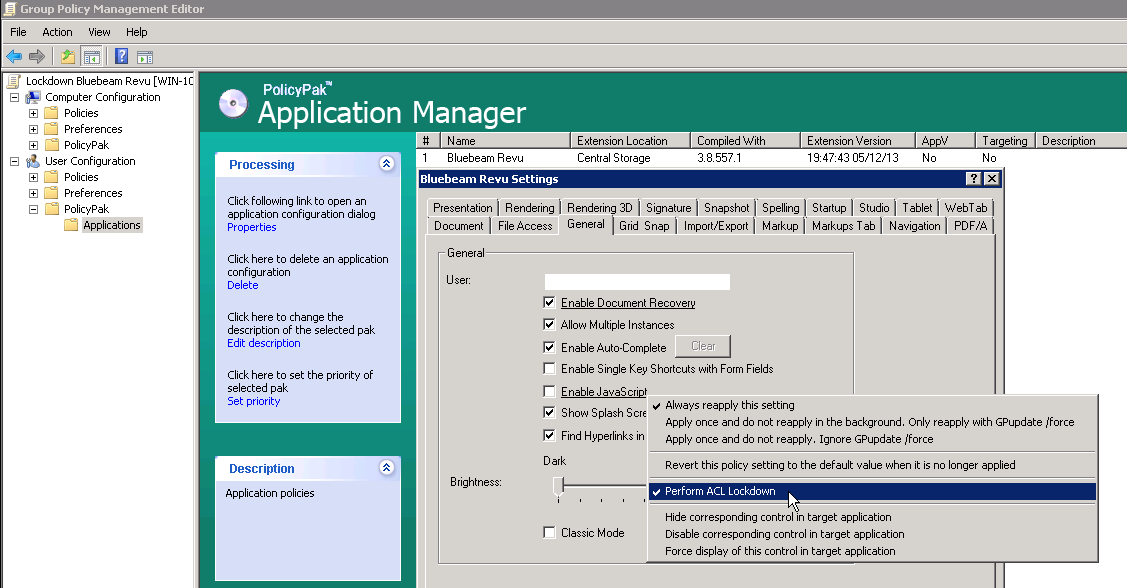Click the PolicyPak folder icon under Computer Configuration
This screenshot has width=1127, height=588.
click(x=51, y=144)
